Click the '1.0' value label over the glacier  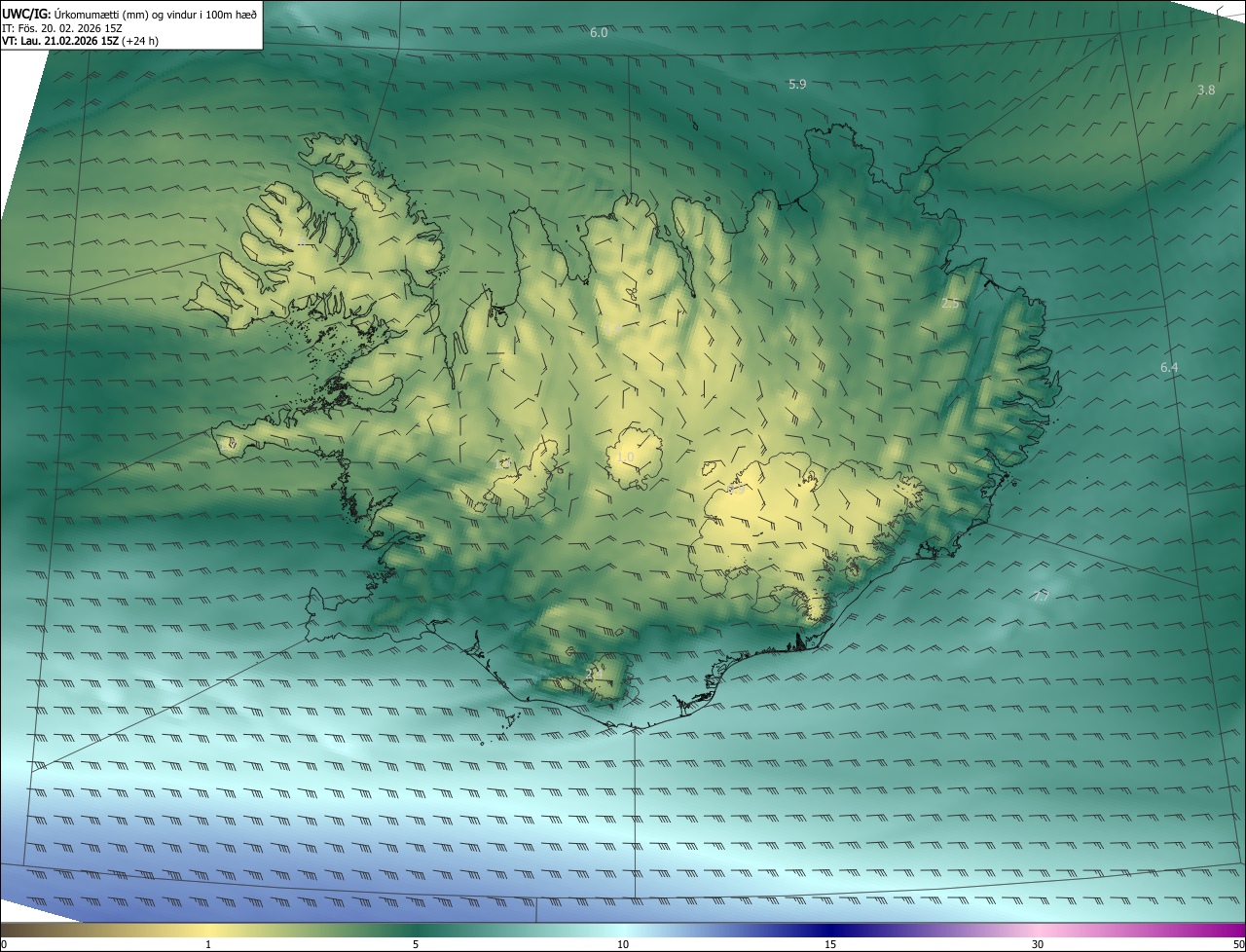(x=625, y=457)
